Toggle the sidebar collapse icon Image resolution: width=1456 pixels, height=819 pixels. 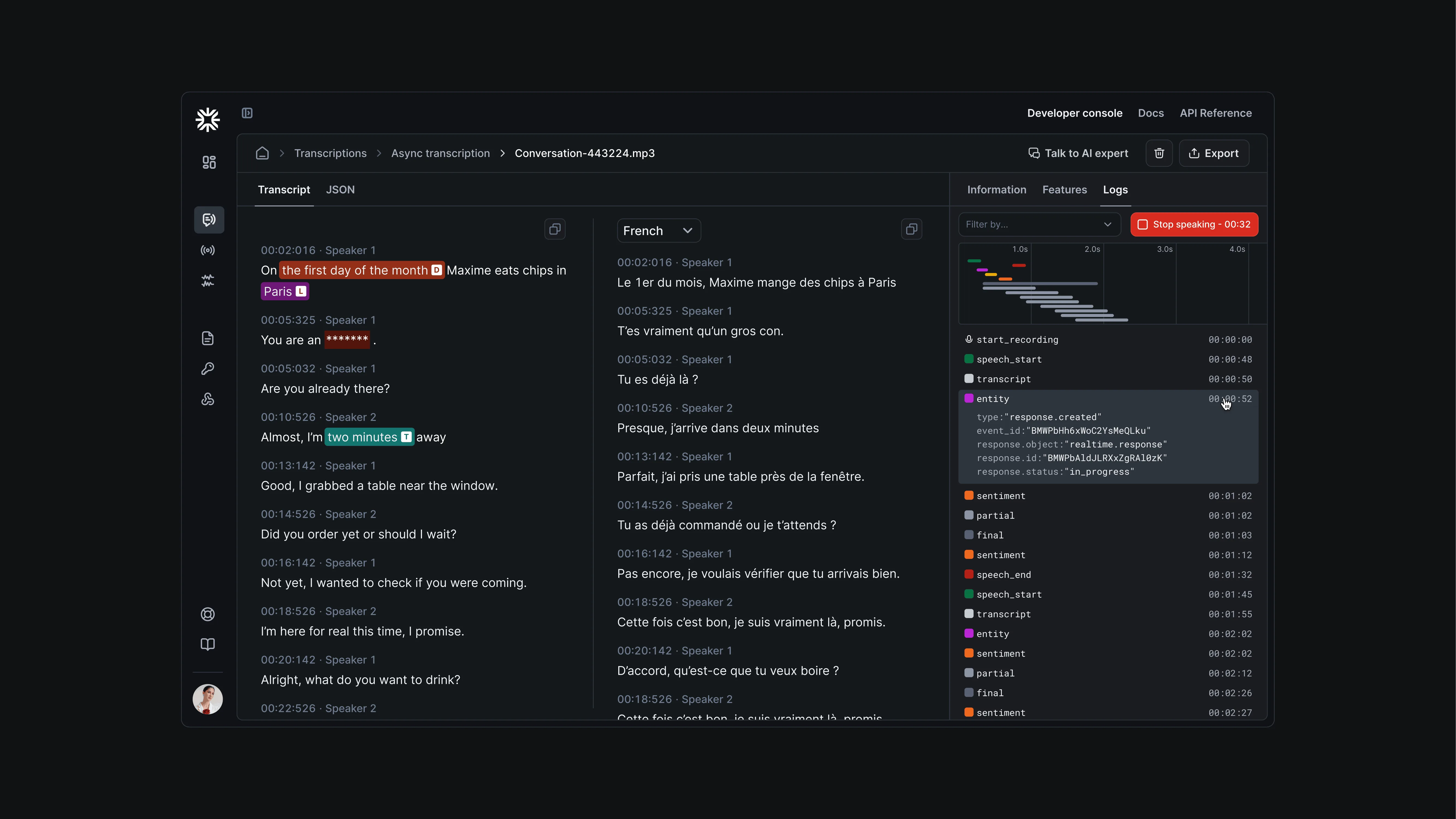coord(247,113)
